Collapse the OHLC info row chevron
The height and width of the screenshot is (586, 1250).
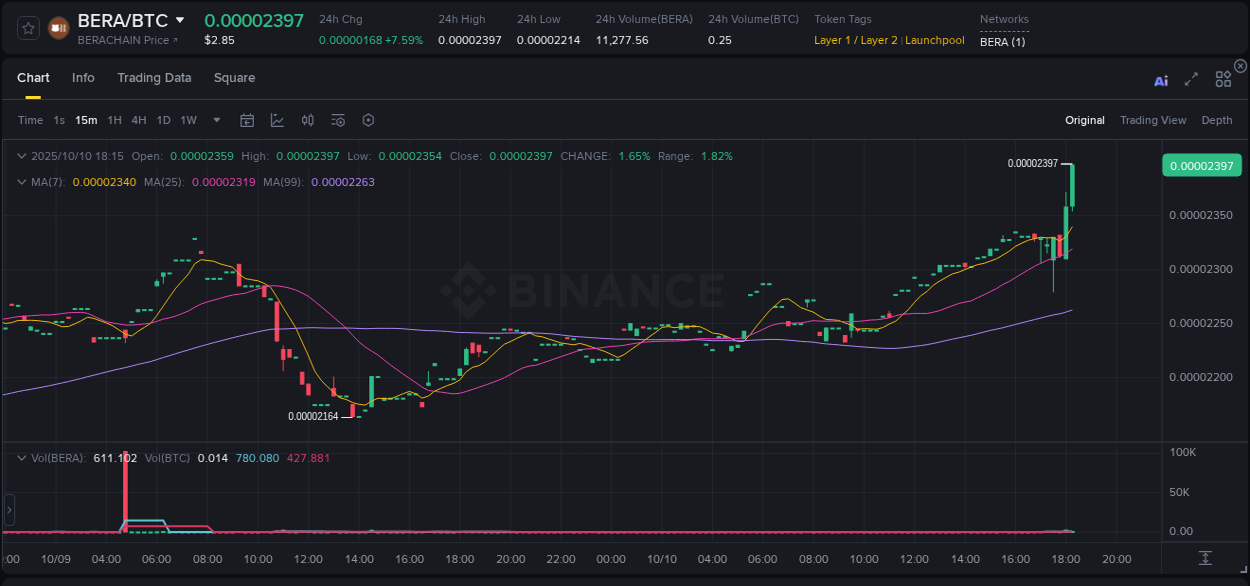click(22, 156)
